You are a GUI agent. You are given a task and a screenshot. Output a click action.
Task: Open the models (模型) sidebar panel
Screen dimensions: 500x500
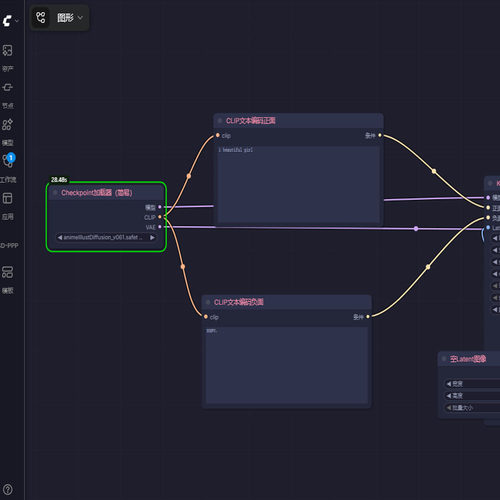[8, 132]
